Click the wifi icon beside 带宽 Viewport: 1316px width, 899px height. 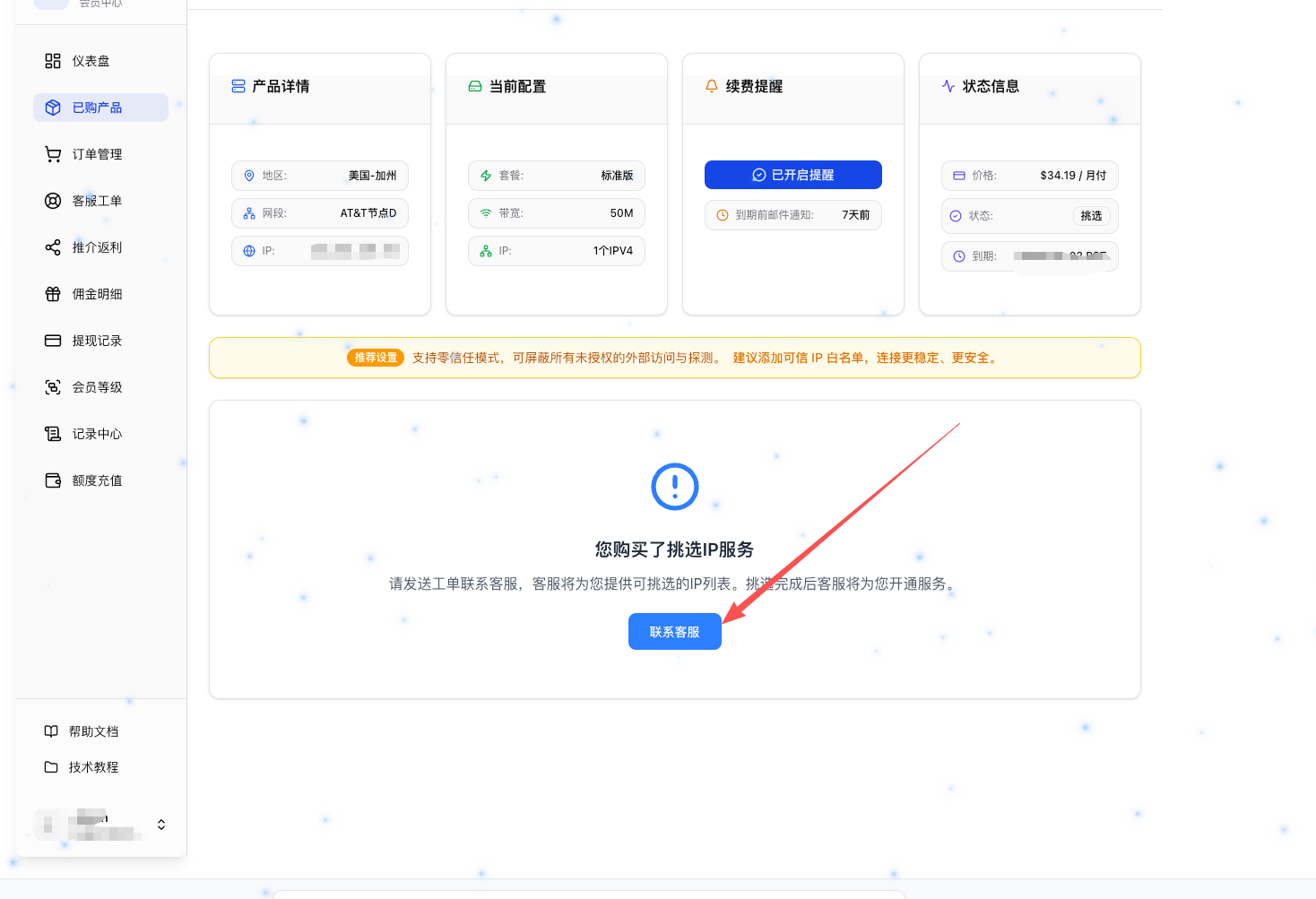coord(486,213)
